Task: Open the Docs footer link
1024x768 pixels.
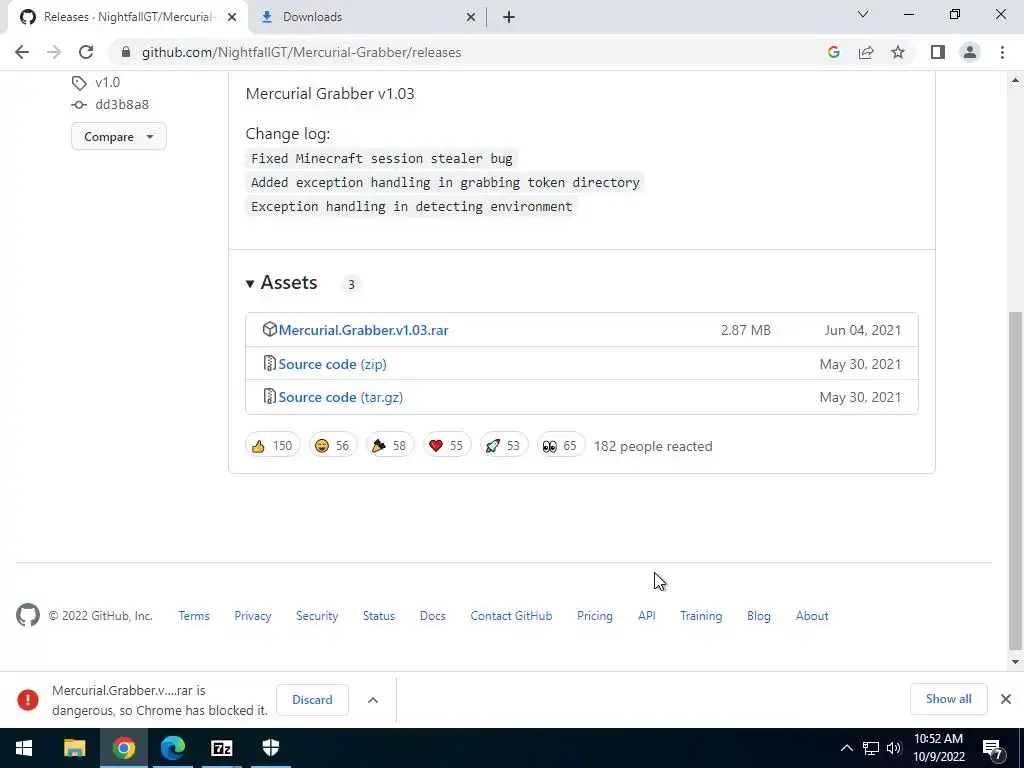Action: 432,616
